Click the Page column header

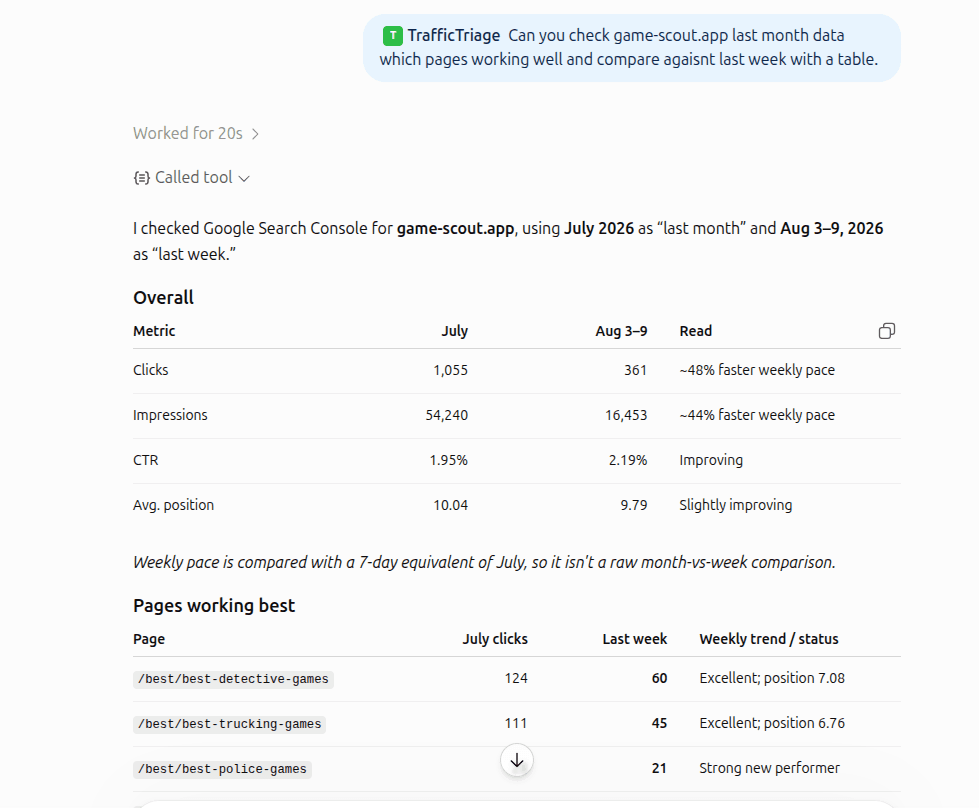pyautogui.click(x=149, y=639)
